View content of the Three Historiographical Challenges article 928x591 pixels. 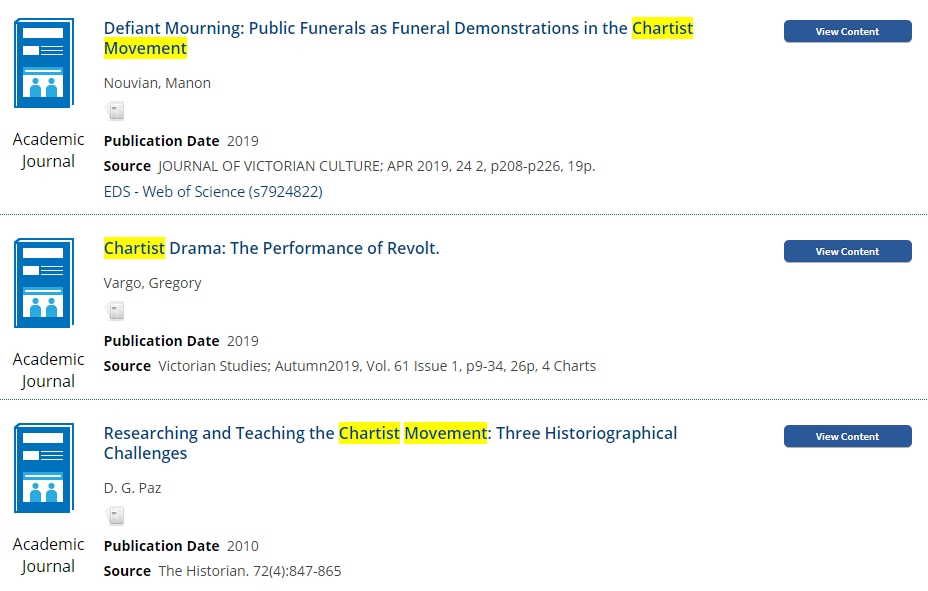coord(848,437)
